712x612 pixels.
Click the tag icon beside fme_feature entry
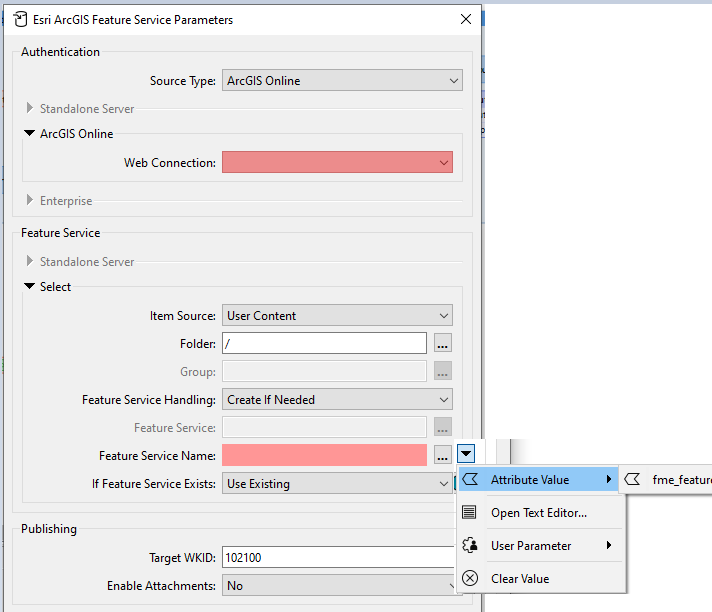pos(632,479)
